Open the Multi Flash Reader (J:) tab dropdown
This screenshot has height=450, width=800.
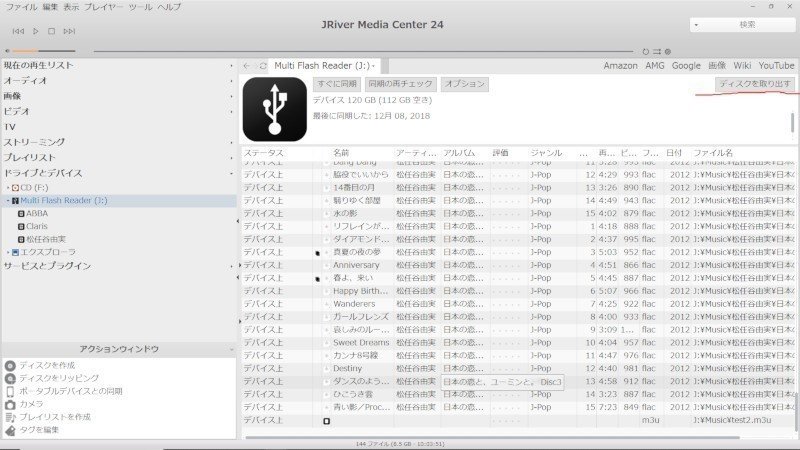(373, 66)
